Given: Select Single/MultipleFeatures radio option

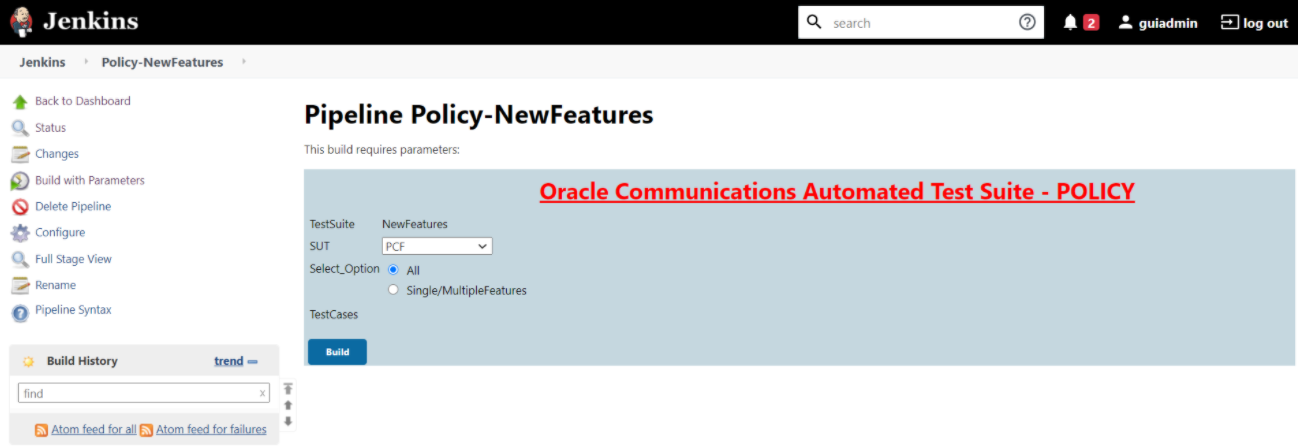Looking at the screenshot, I should [x=393, y=290].
